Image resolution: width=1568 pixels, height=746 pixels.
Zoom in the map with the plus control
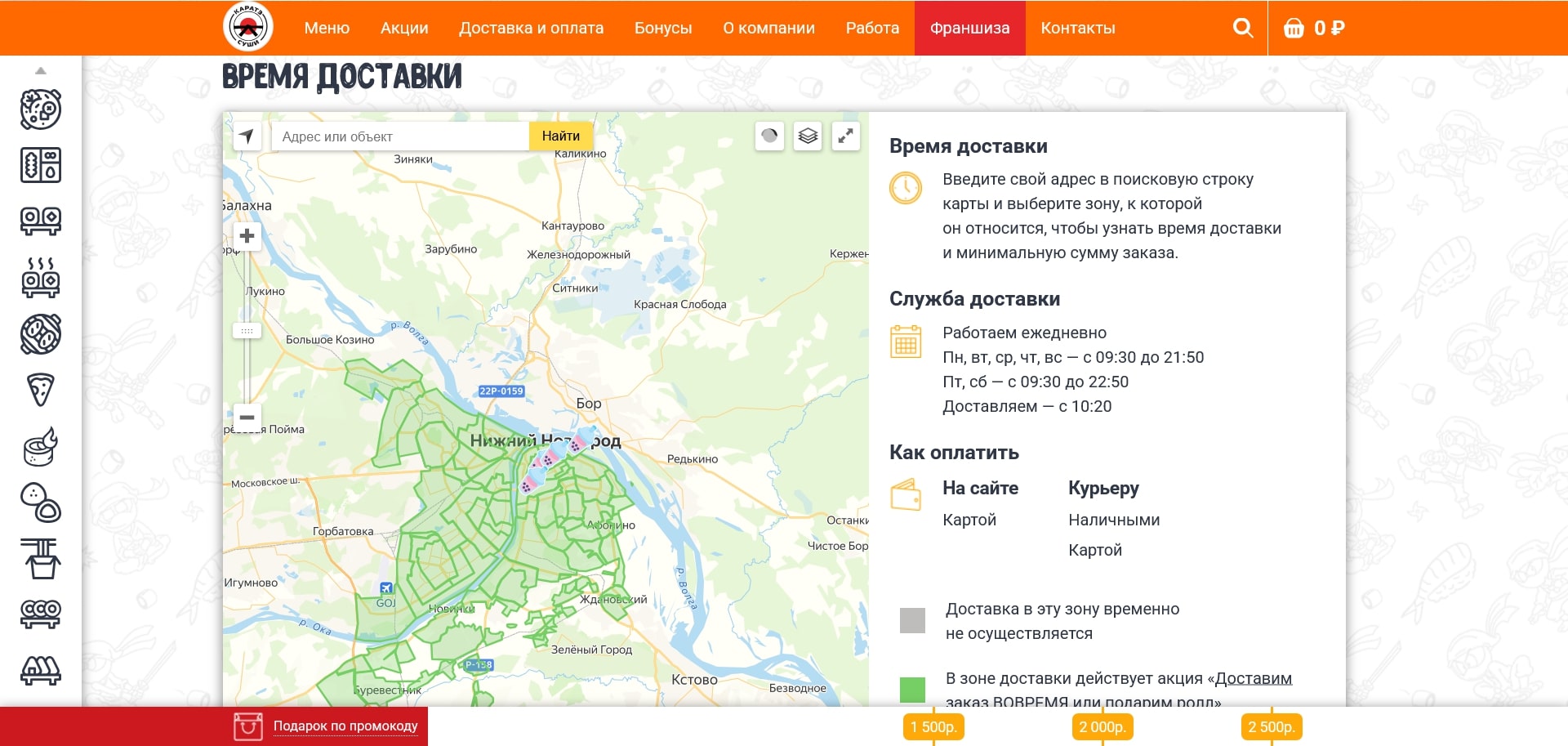(x=247, y=236)
